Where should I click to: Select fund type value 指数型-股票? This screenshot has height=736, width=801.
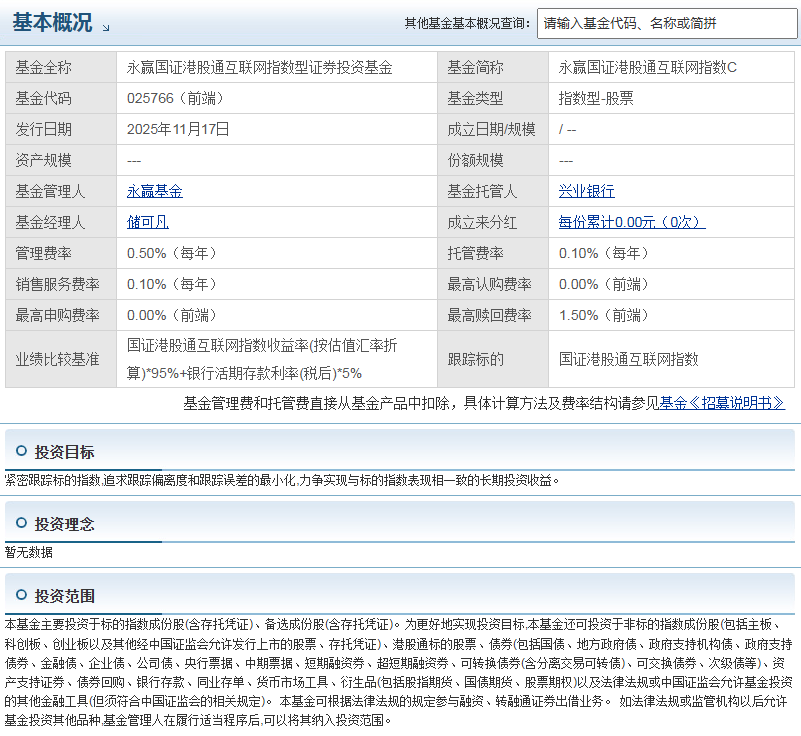click(x=596, y=98)
